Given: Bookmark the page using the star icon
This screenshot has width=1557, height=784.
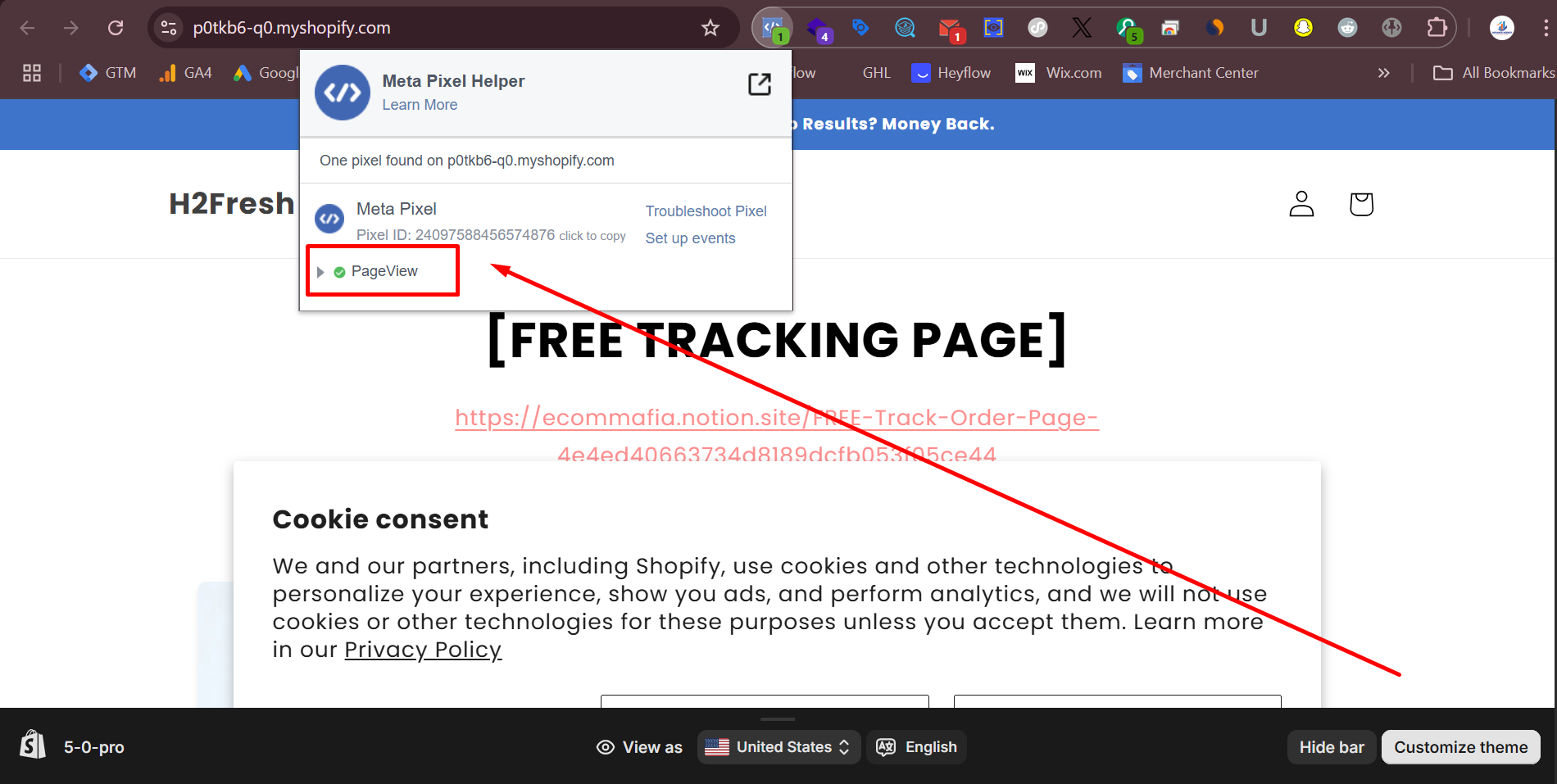Looking at the screenshot, I should click(x=710, y=27).
